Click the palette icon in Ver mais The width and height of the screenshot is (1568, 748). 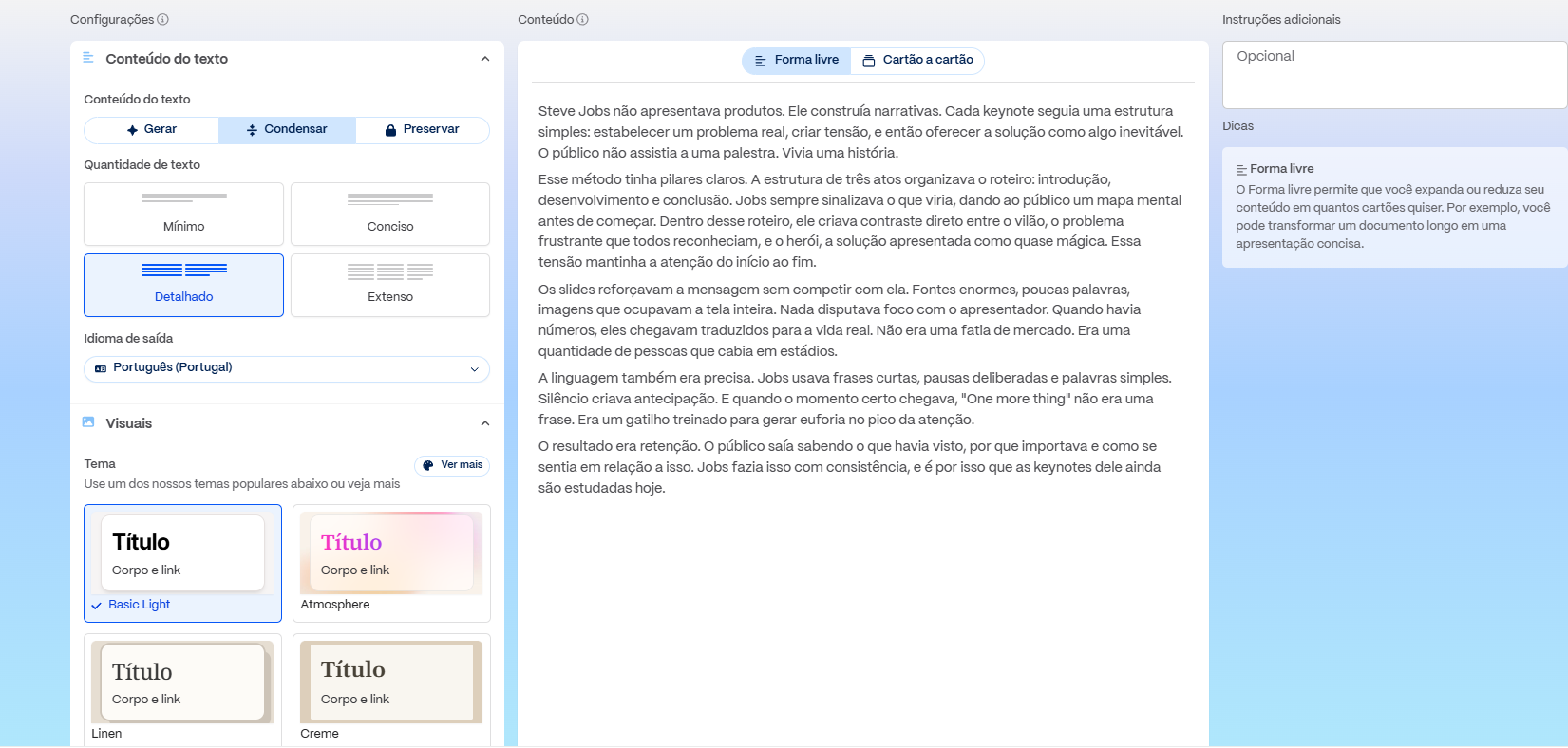[428, 465]
